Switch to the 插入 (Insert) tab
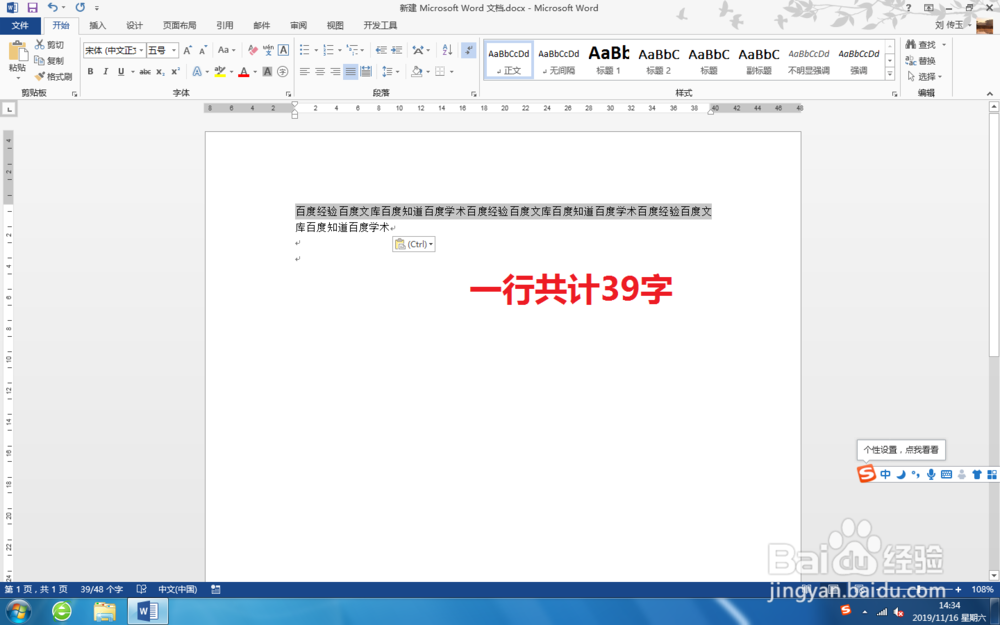Image resolution: width=1000 pixels, height=625 pixels. [98, 26]
